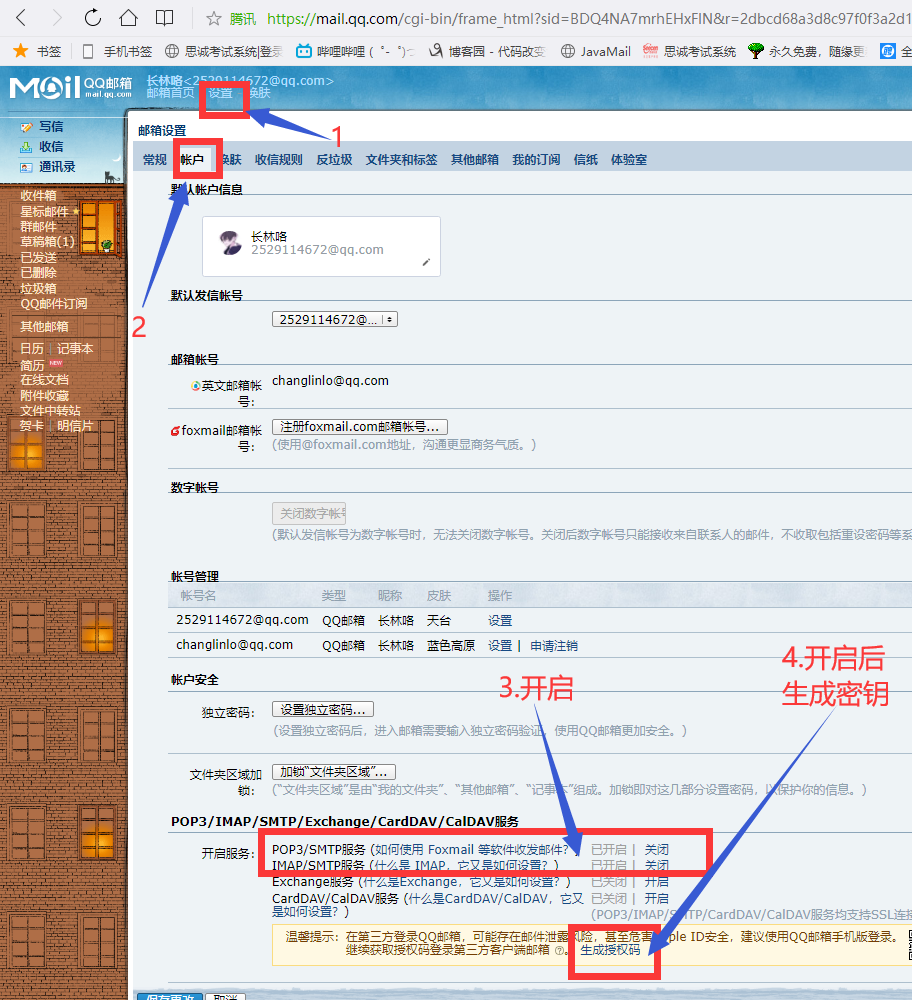
Task: Click the QQ Mail logo
Action: [x=71, y=87]
